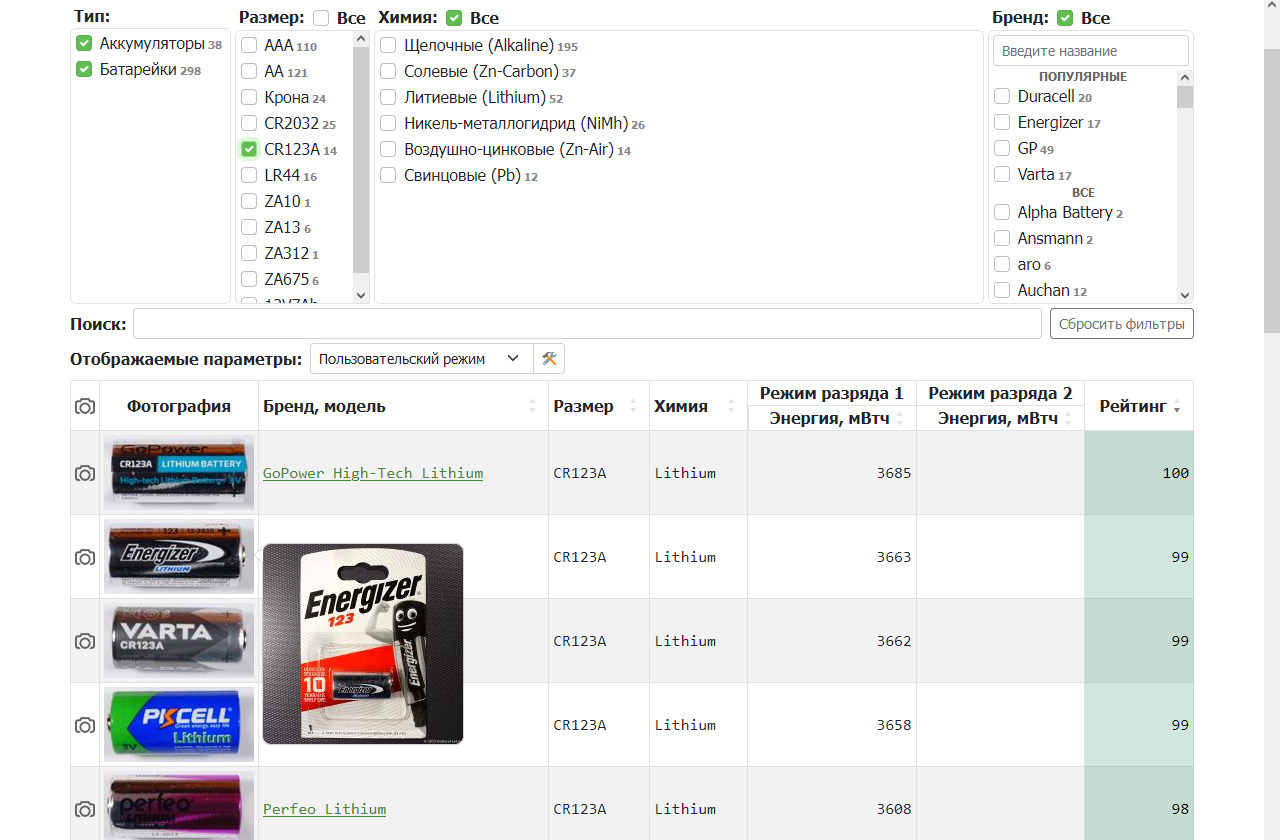
Task: Click the Pkcell Lithium photo thumbnail
Action: pos(179,725)
